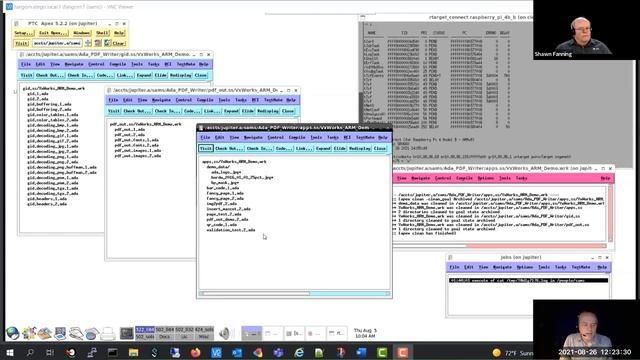The height and width of the screenshot is (360, 640).
Task: Select img2pdf_2.ada in the apps.ss list
Action: tap(221, 204)
